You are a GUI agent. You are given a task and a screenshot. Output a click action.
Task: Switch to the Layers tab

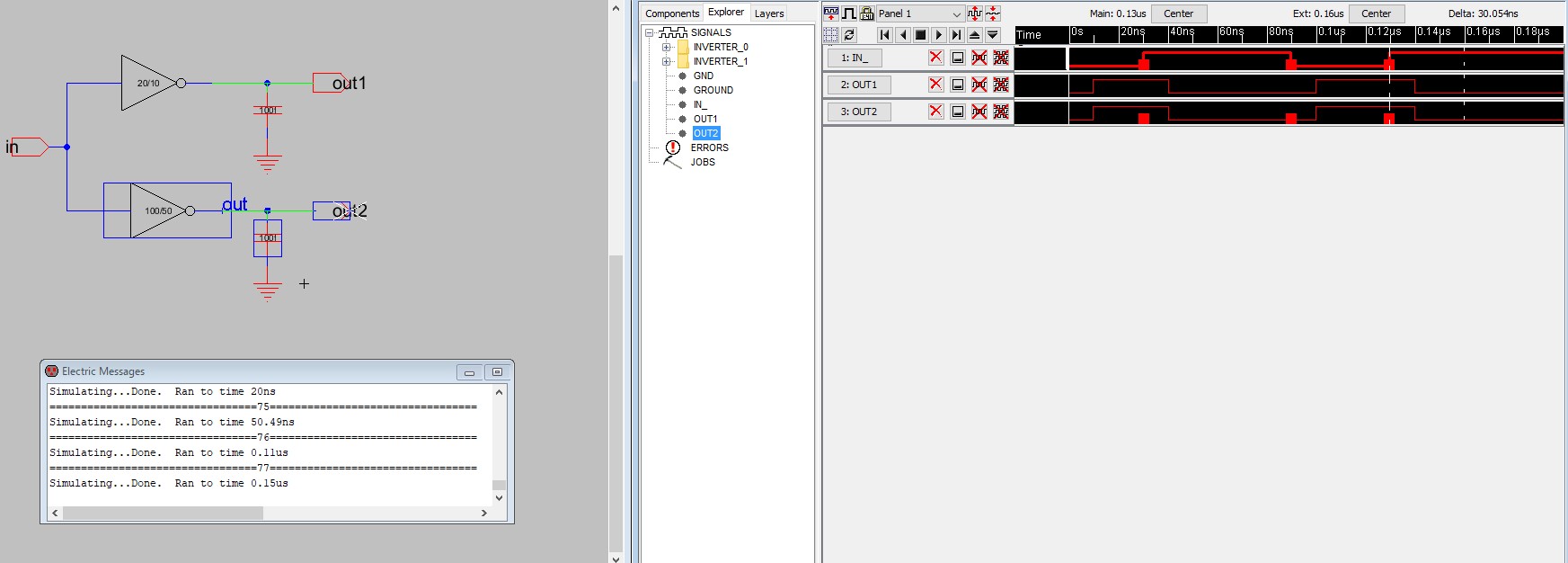coord(768,13)
